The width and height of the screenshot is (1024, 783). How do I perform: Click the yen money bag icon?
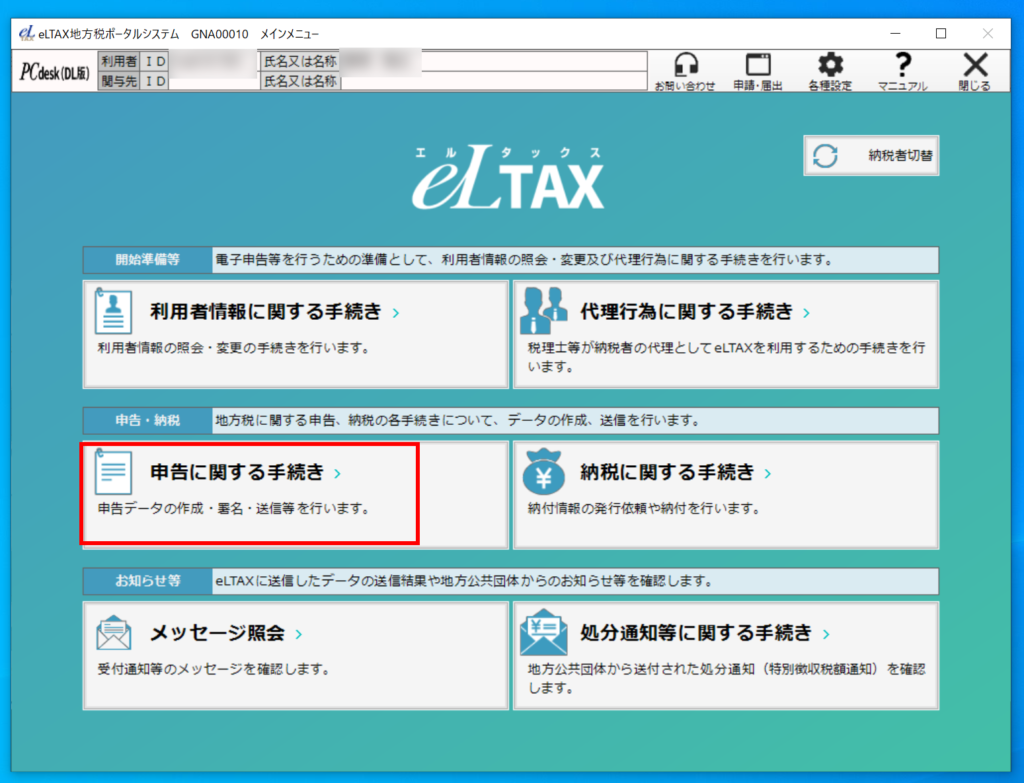pyautogui.click(x=544, y=472)
